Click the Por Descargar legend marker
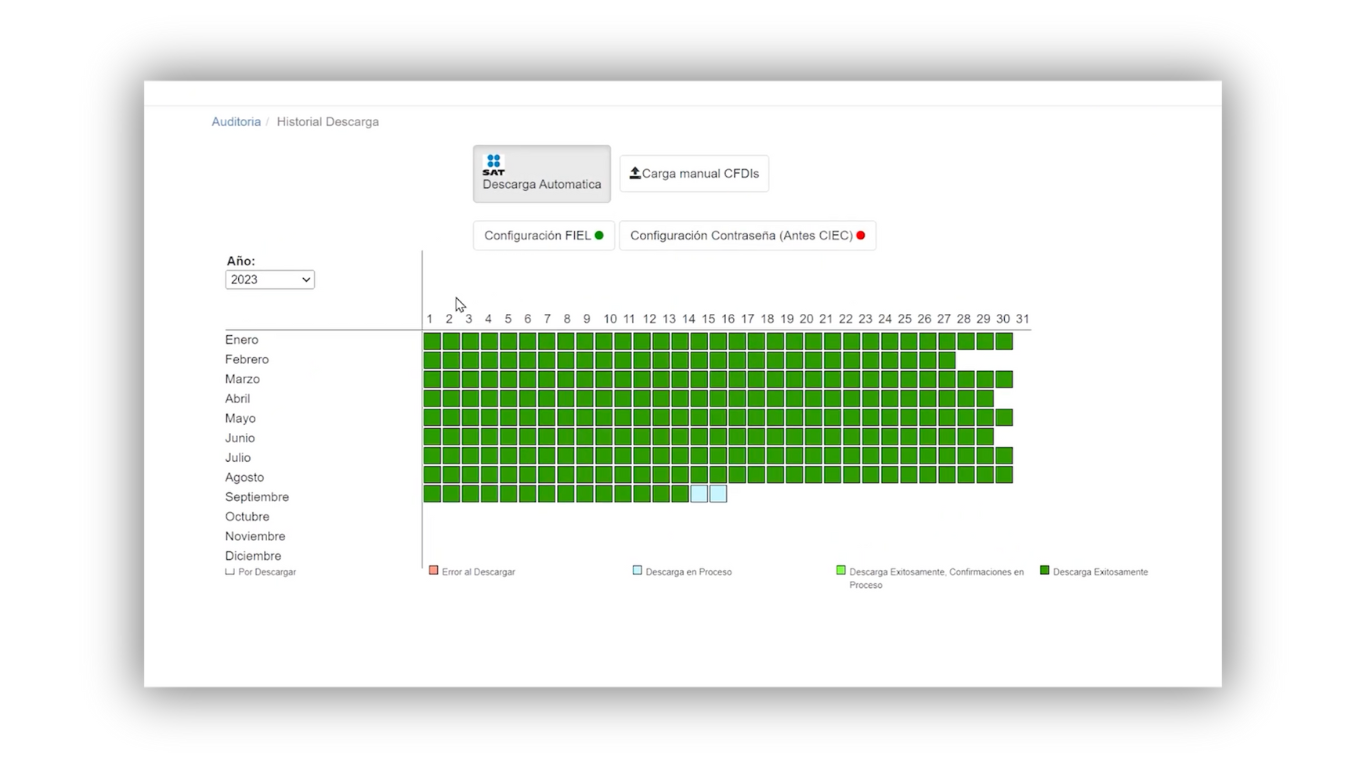The image size is (1366, 768). 230,572
